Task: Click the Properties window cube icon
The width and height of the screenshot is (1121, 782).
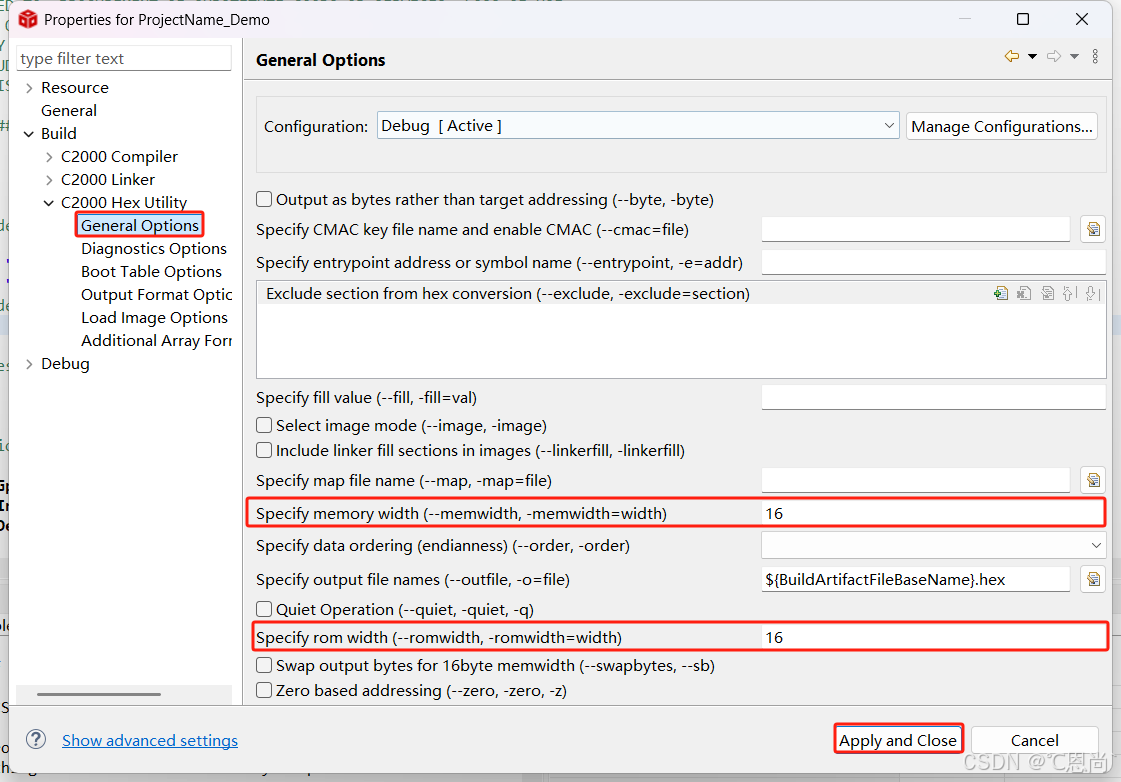Action: (27, 19)
